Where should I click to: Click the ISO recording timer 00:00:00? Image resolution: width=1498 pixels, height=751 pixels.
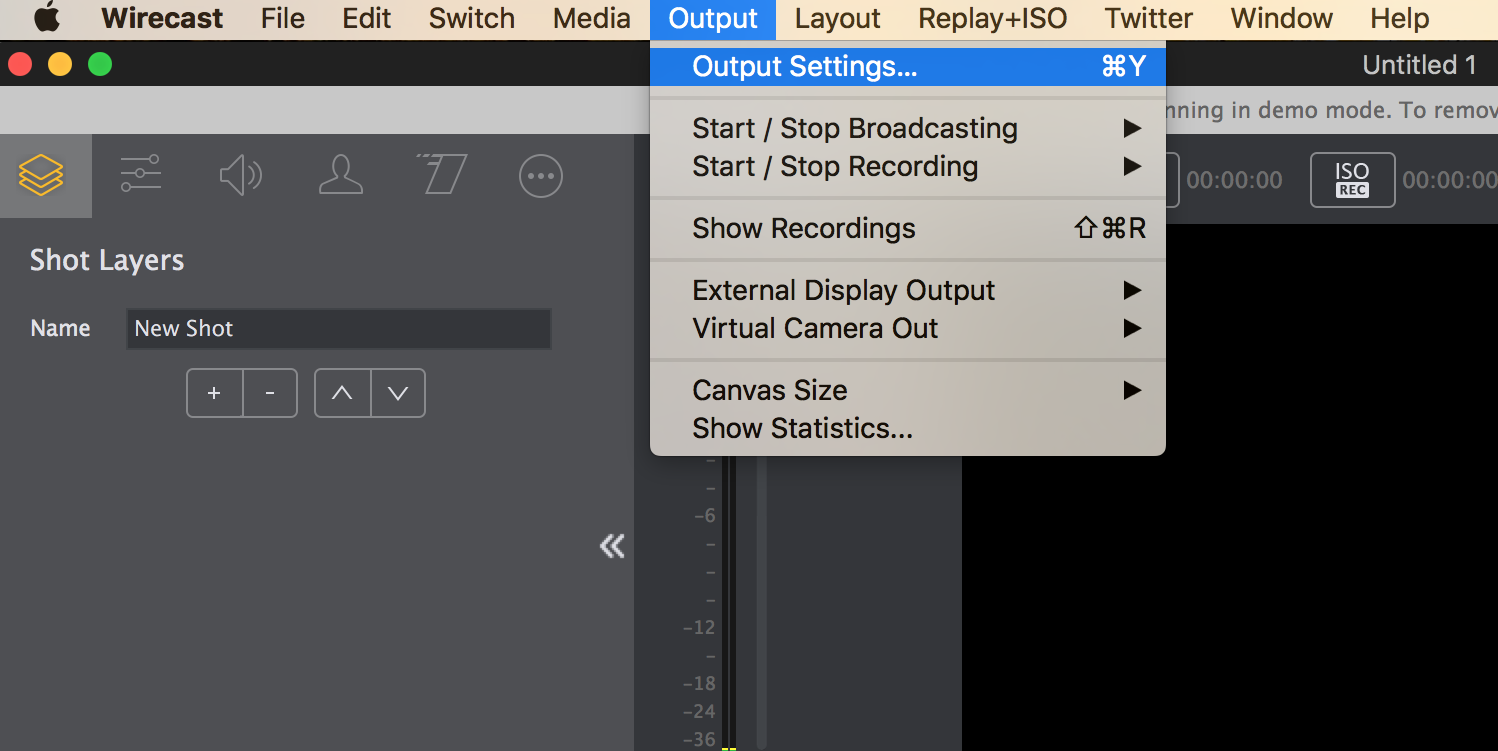click(x=1450, y=180)
